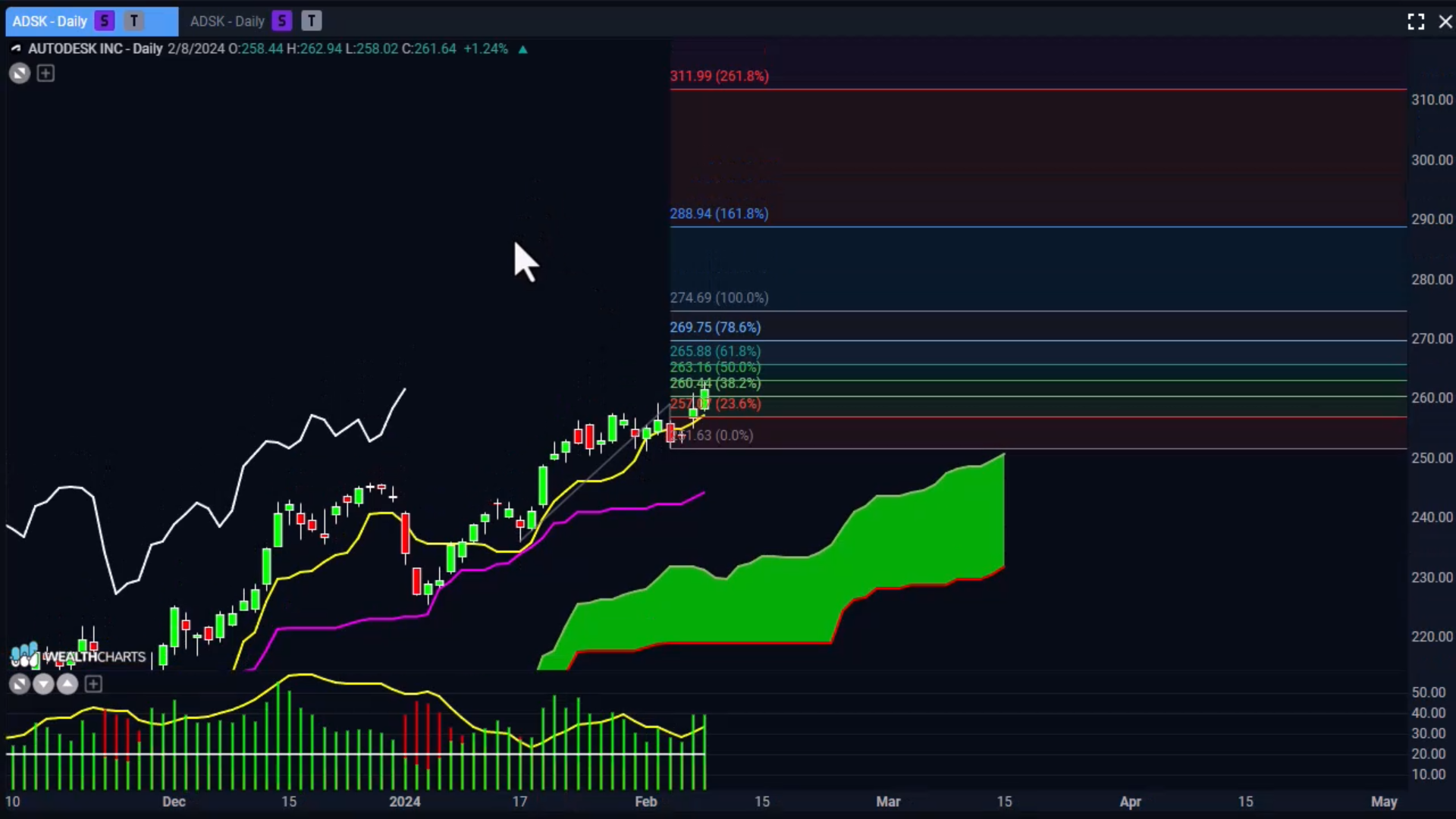Click the gray T badge on the active tab

tap(134, 21)
